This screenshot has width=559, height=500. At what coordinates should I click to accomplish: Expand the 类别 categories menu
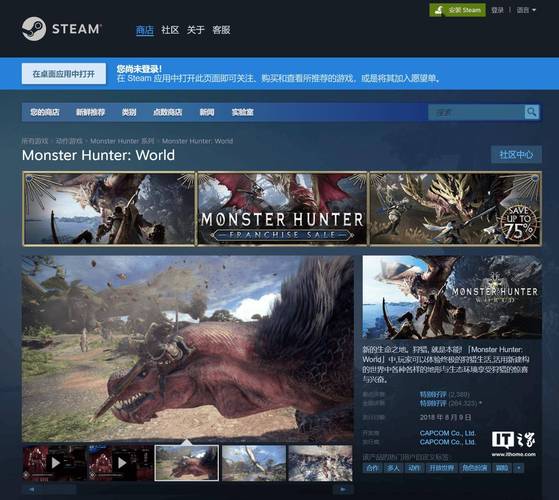[x=129, y=112]
